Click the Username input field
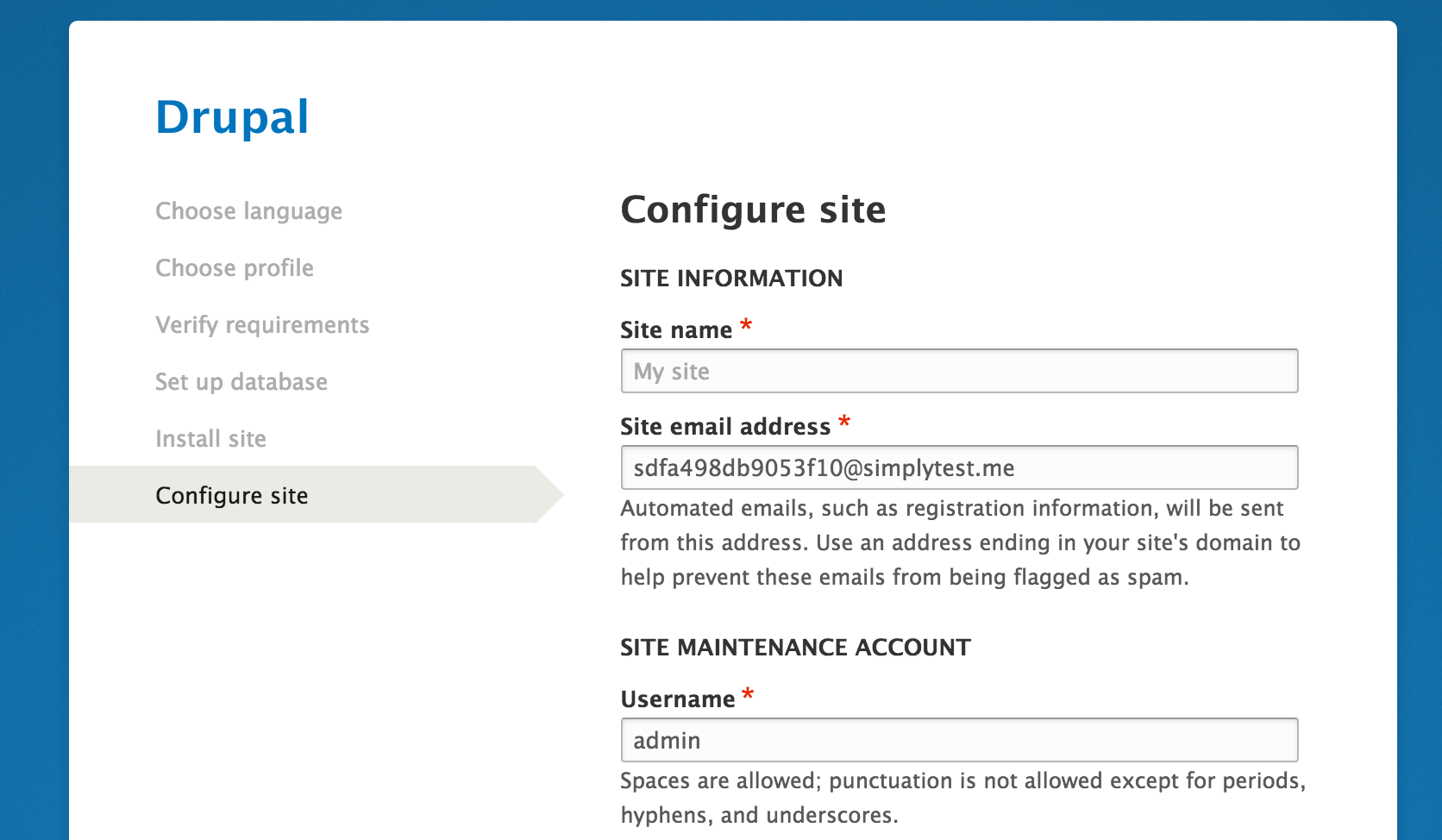Image resolution: width=1442 pixels, height=840 pixels. 959,740
